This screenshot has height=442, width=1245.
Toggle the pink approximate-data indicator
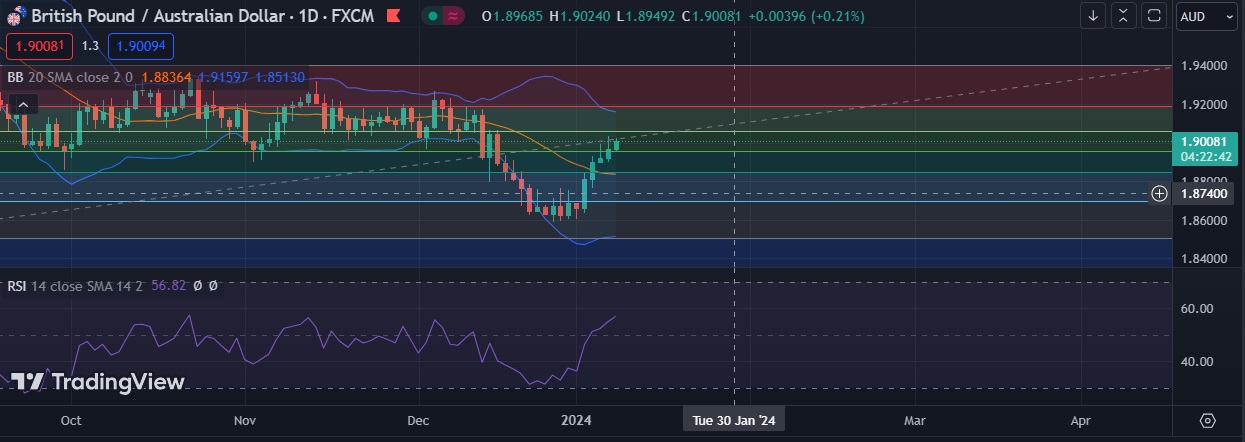coord(455,16)
